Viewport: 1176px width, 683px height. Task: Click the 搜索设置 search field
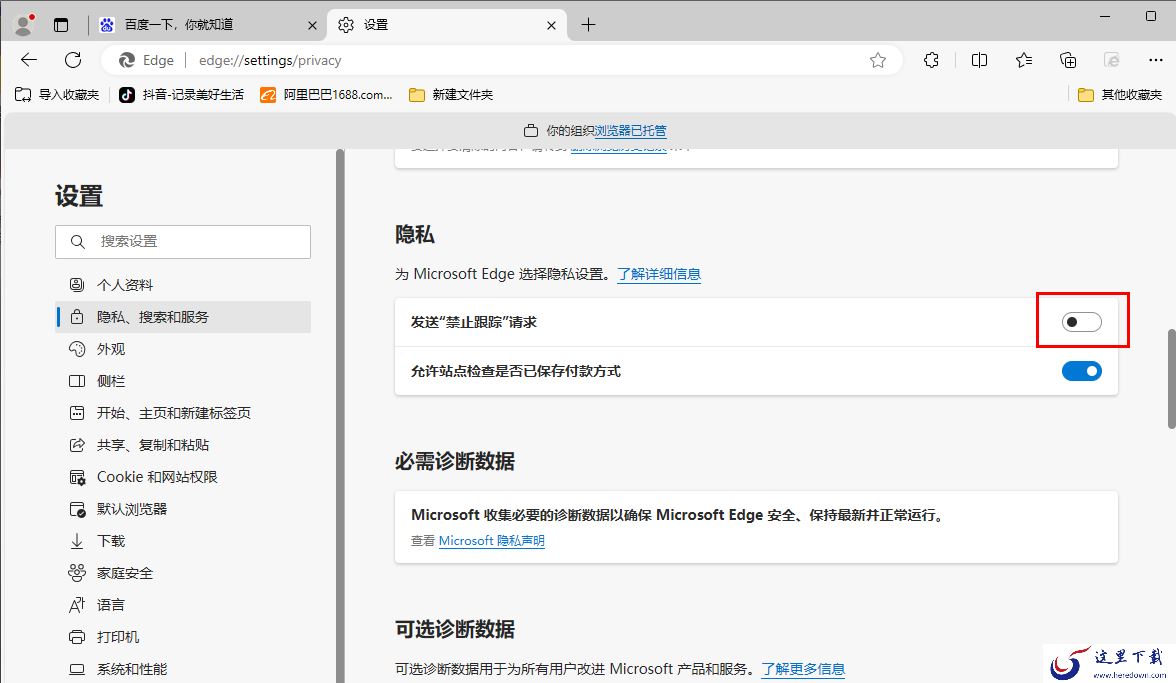(x=183, y=241)
